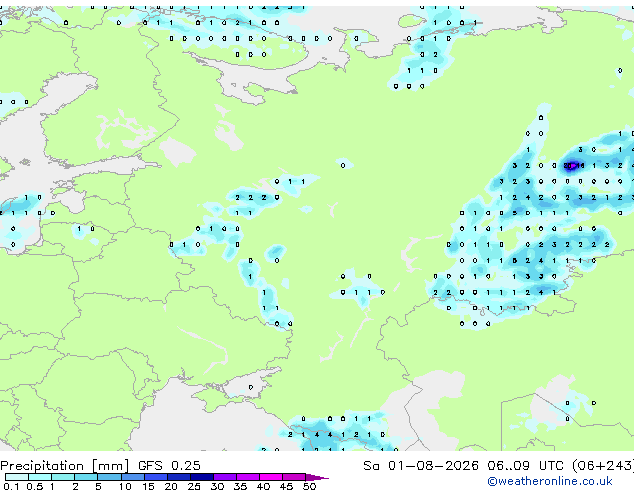Click the 'Precipitation [mm]' title text
This screenshot has width=634, height=490.
tap(65, 466)
